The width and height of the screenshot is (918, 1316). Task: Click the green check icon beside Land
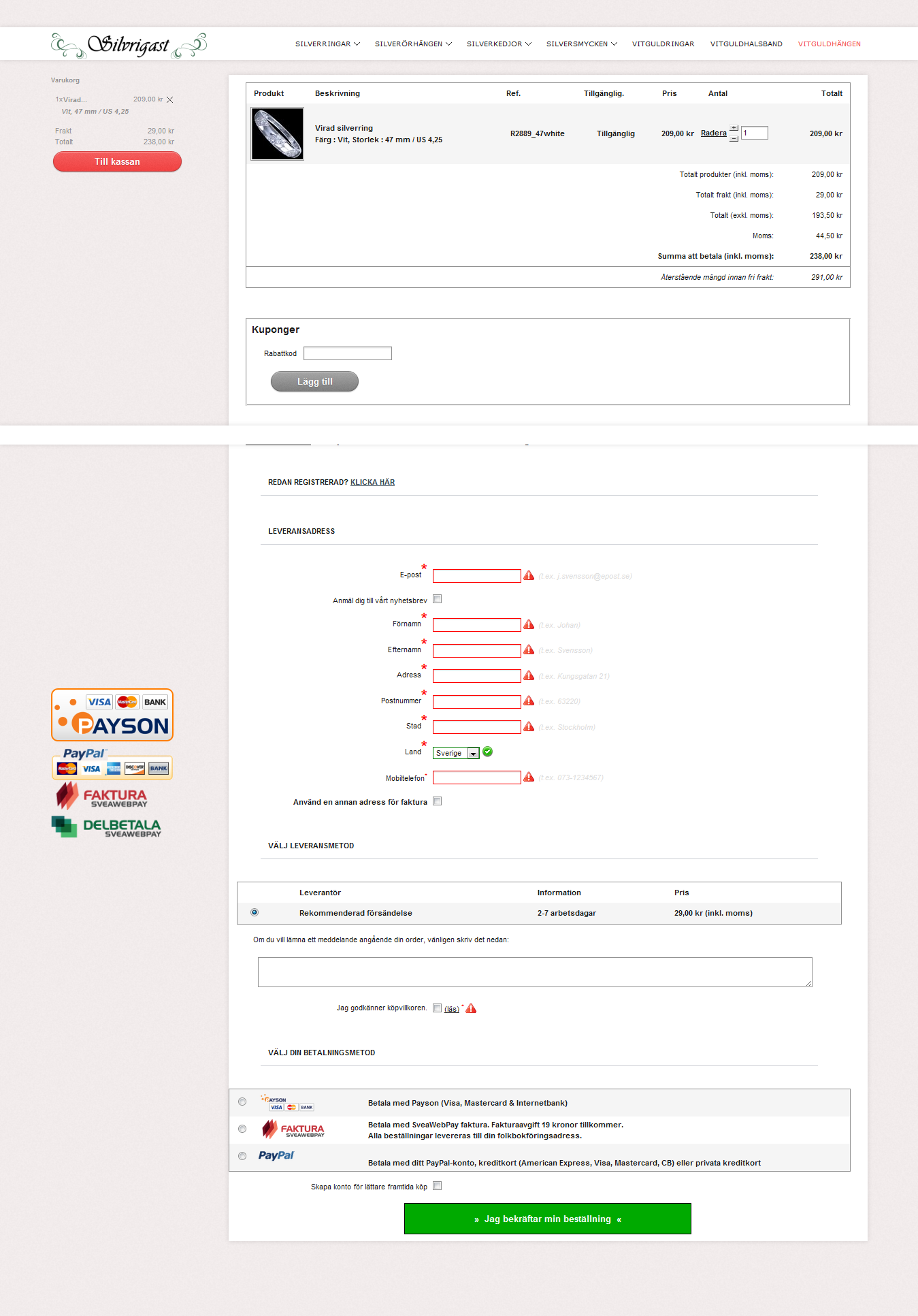487,752
